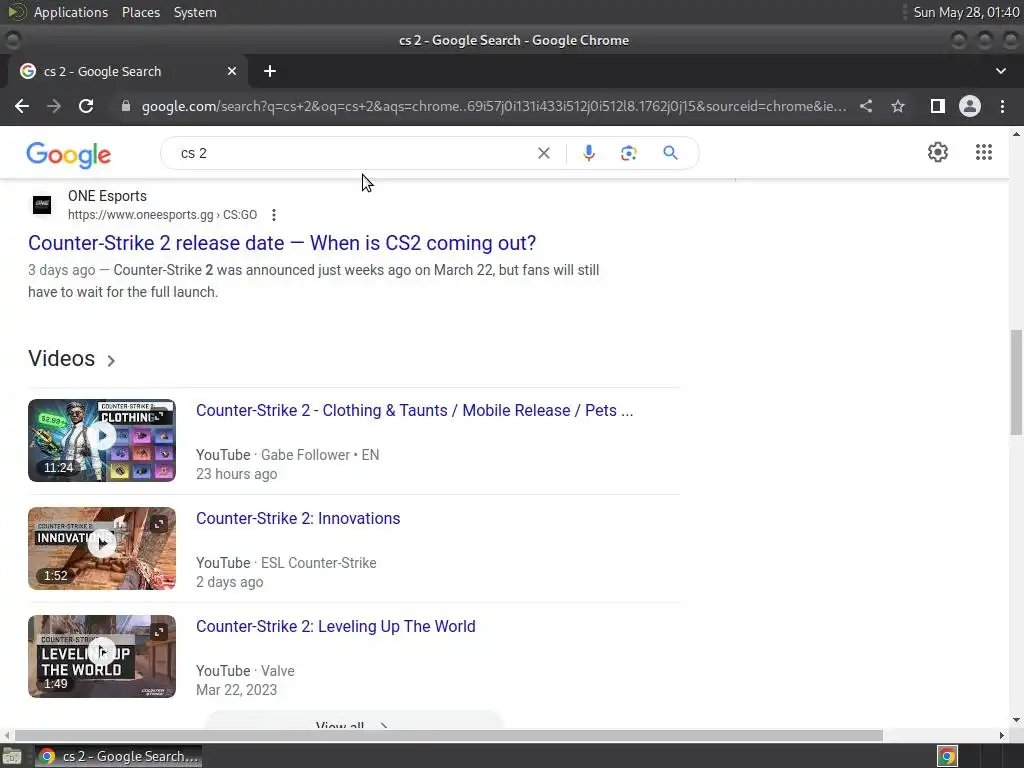Clear the search box text
1024x768 pixels.
click(x=543, y=153)
